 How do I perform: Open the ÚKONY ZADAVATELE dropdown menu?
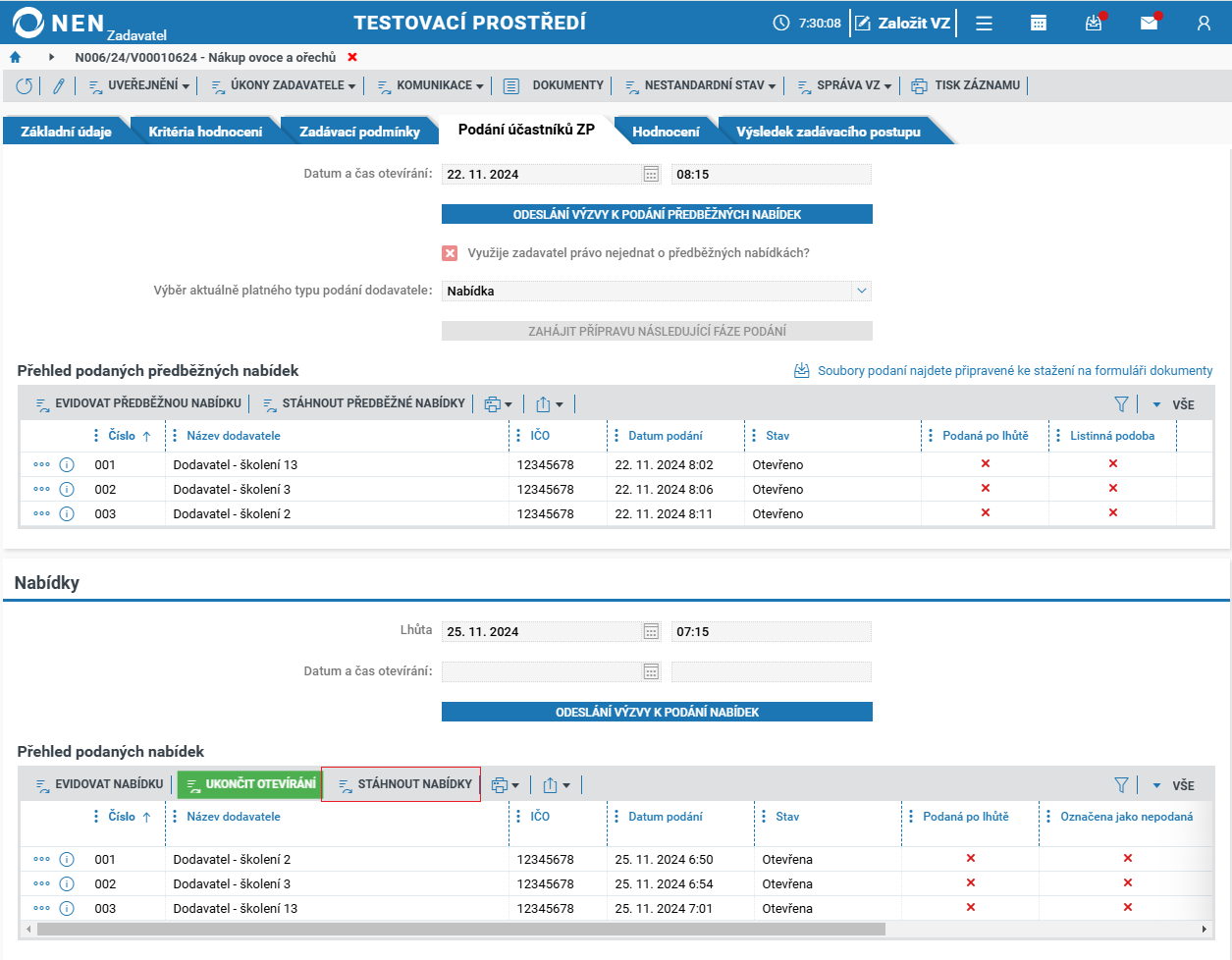point(284,85)
